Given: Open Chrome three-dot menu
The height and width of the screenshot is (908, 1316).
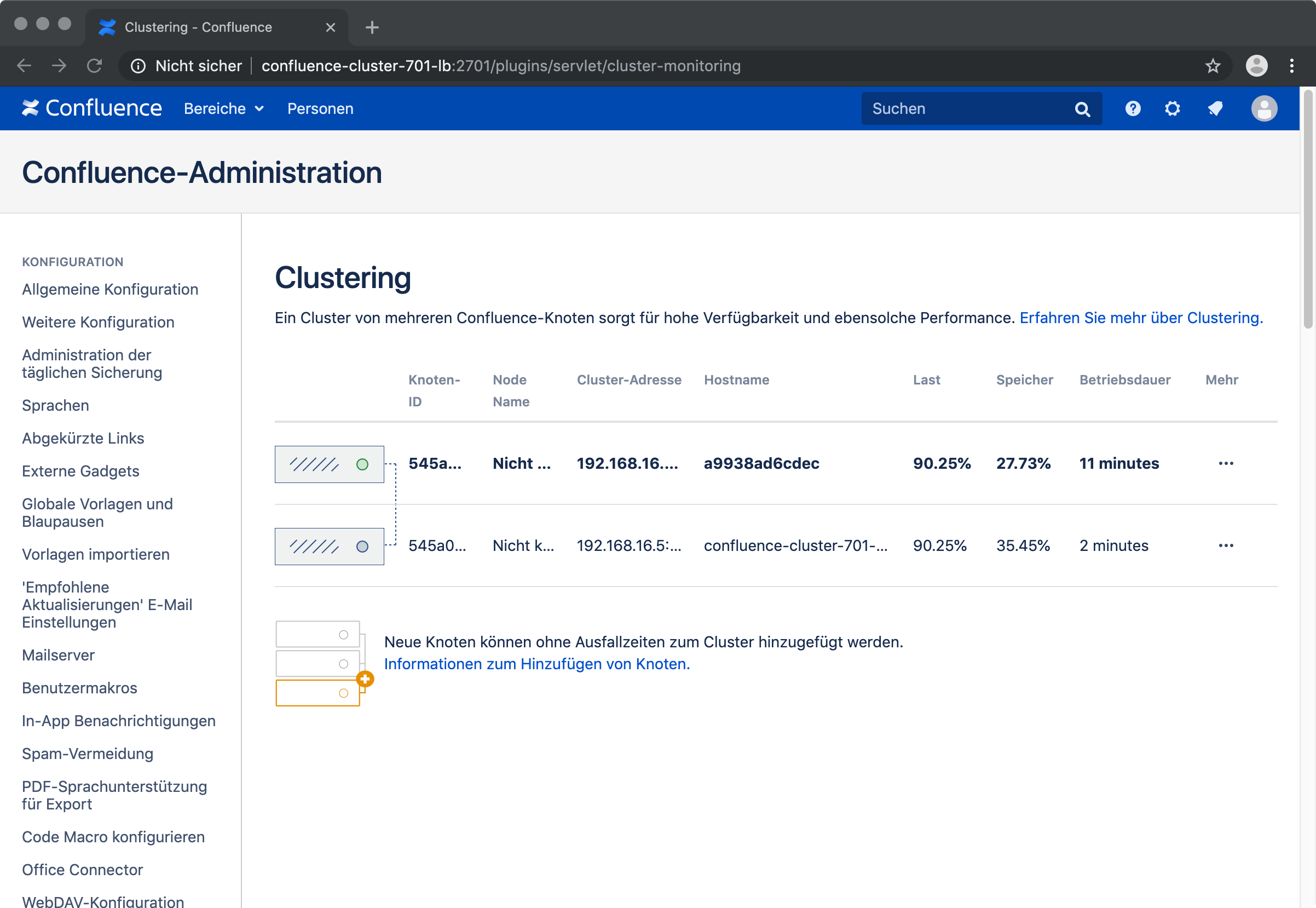Looking at the screenshot, I should (x=1292, y=65).
